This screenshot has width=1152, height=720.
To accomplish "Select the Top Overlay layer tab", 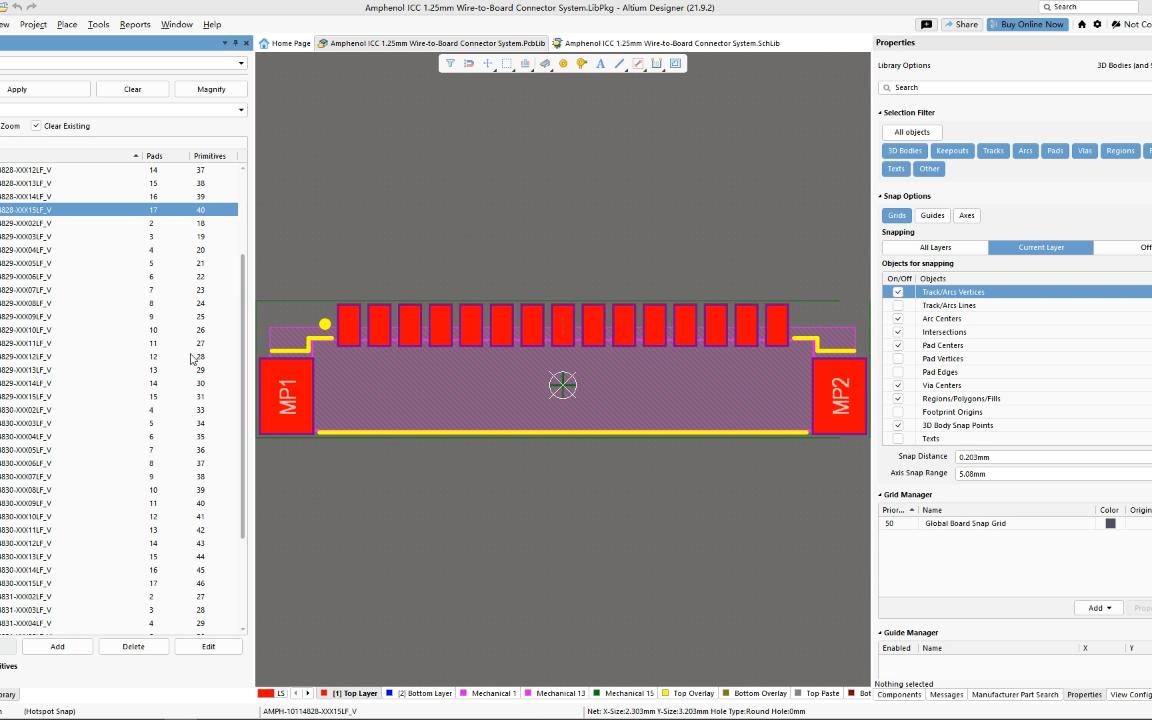I will (x=688, y=694).
